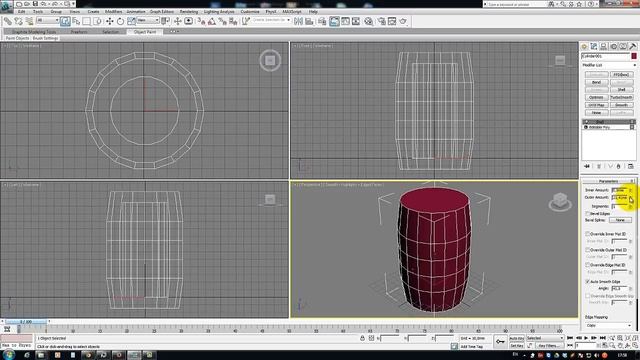
Task: Click the Align tool icon
Action: pyautogui.click(x=309, y=21)
